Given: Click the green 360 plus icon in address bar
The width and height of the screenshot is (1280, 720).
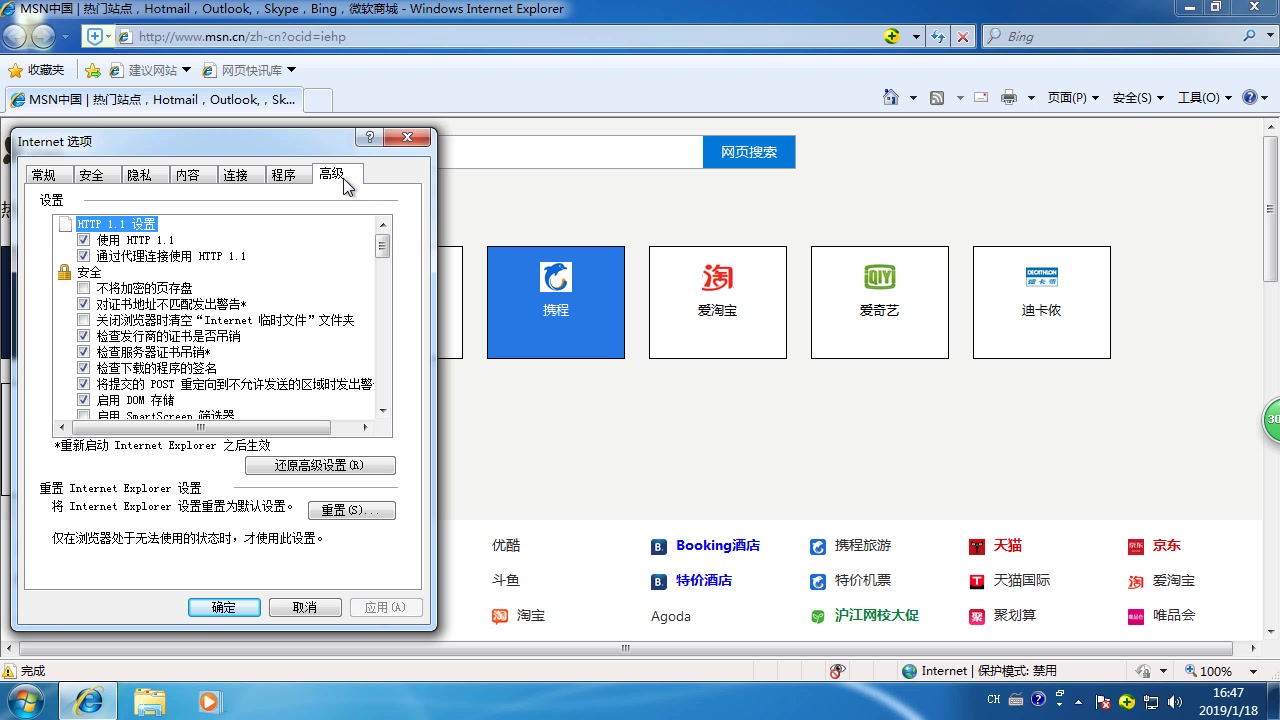Looking at the screenshot, I should coord(892,36).
